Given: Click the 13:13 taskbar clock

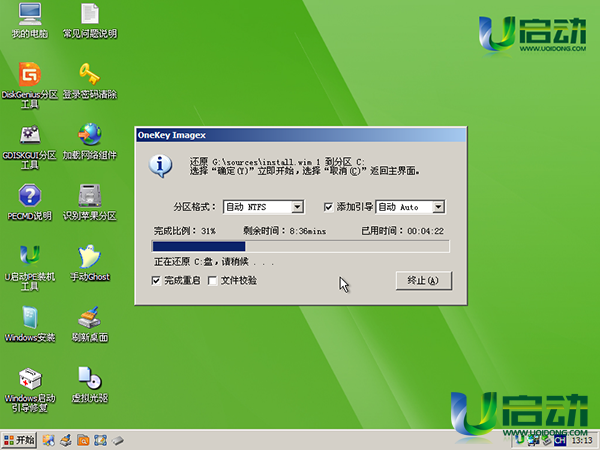Looking at the screenshot, I should click(x=582, y=441).
